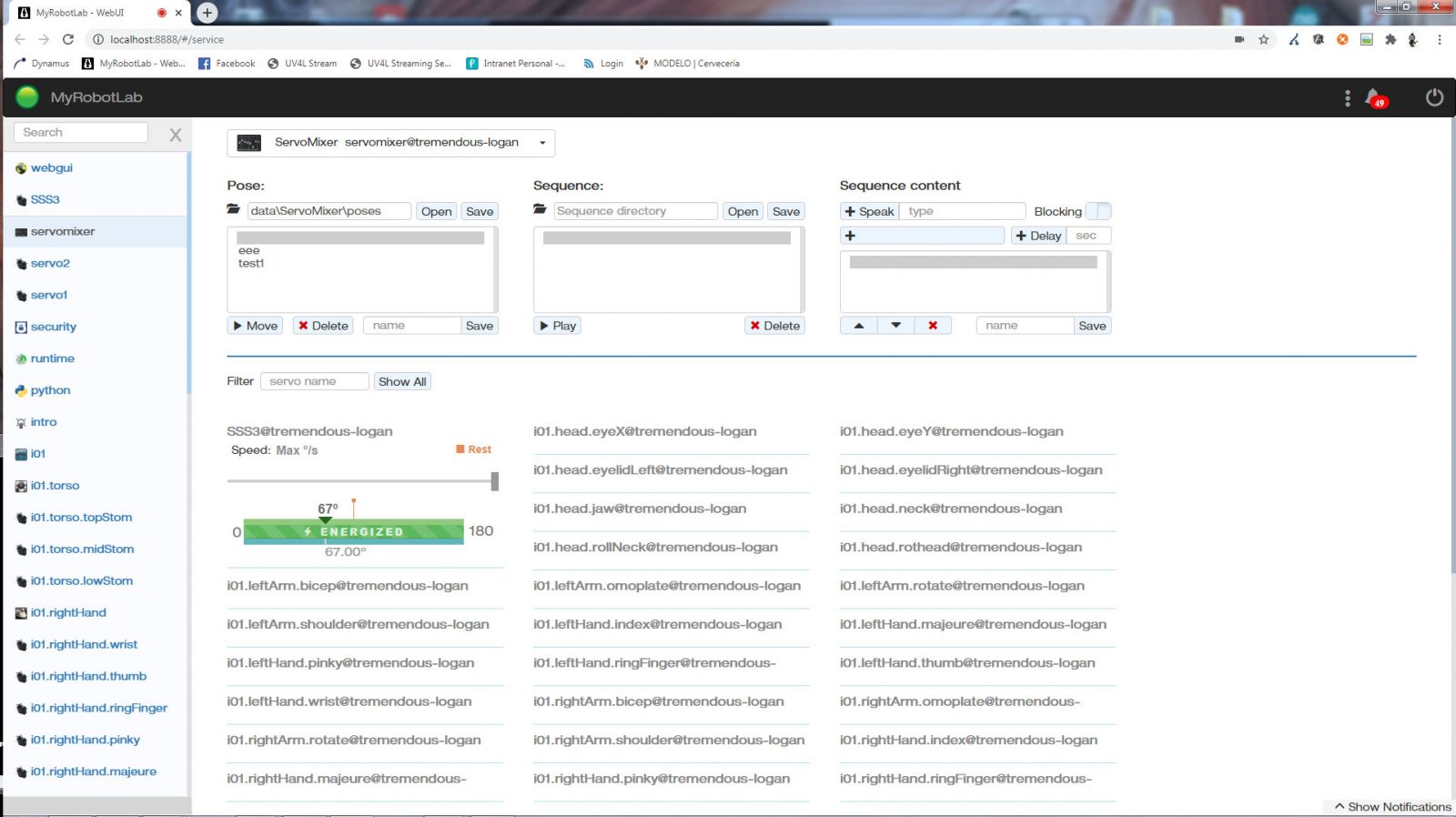This screenshot has width=1456, height=817.
Task: Click the delay sec input field
Action: tap(1088, 236)
